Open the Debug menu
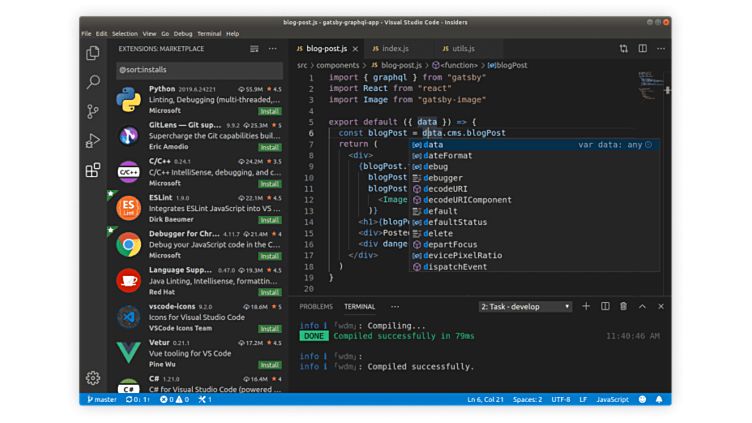The image size is (752, 423). (x=183, y=34)
